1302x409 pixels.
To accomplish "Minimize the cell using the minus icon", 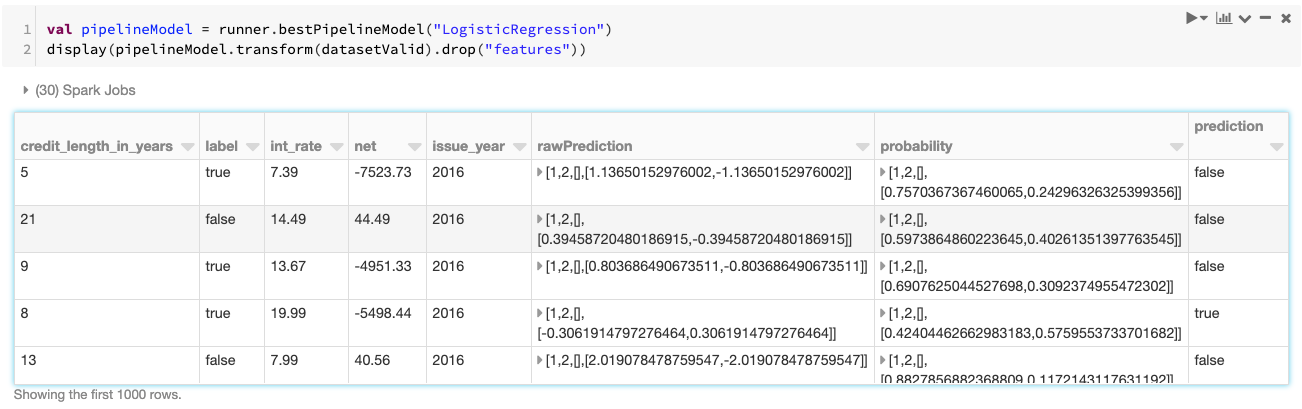I will [1266, 19].
